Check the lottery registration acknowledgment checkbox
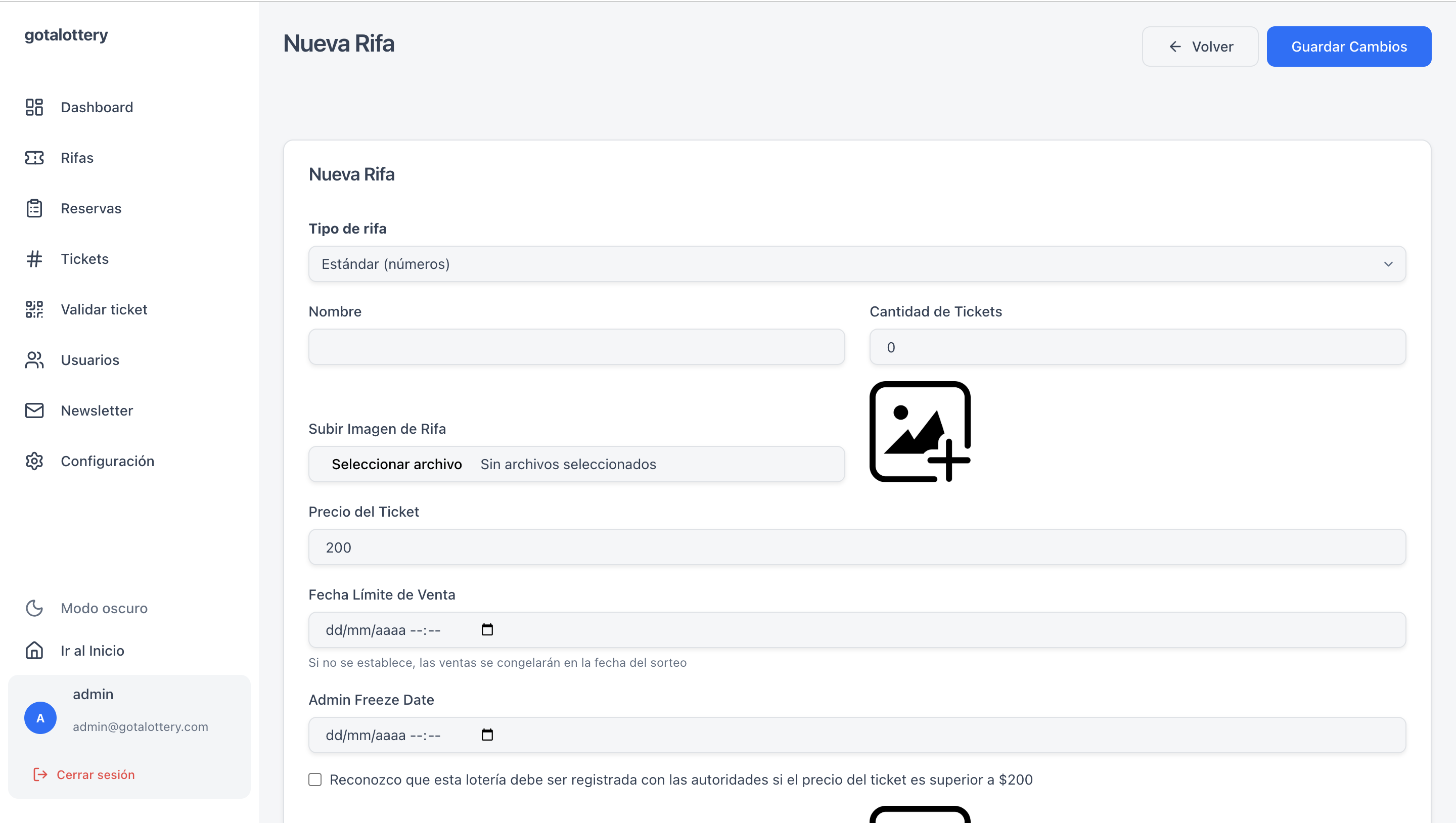This screenshot has height=823, width=1456. point(315,780)
